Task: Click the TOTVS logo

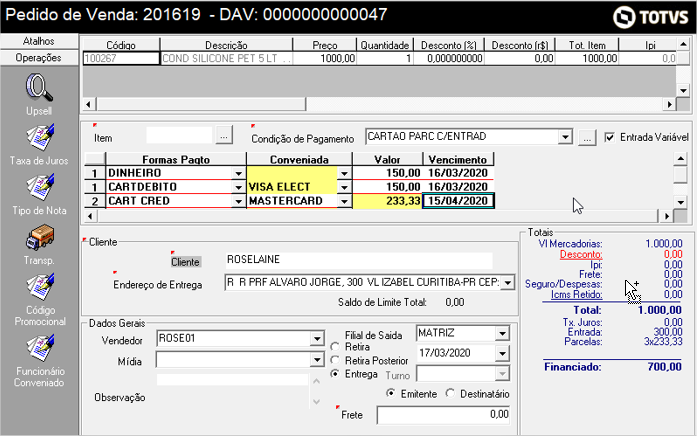Action: (x=650, y=17)
